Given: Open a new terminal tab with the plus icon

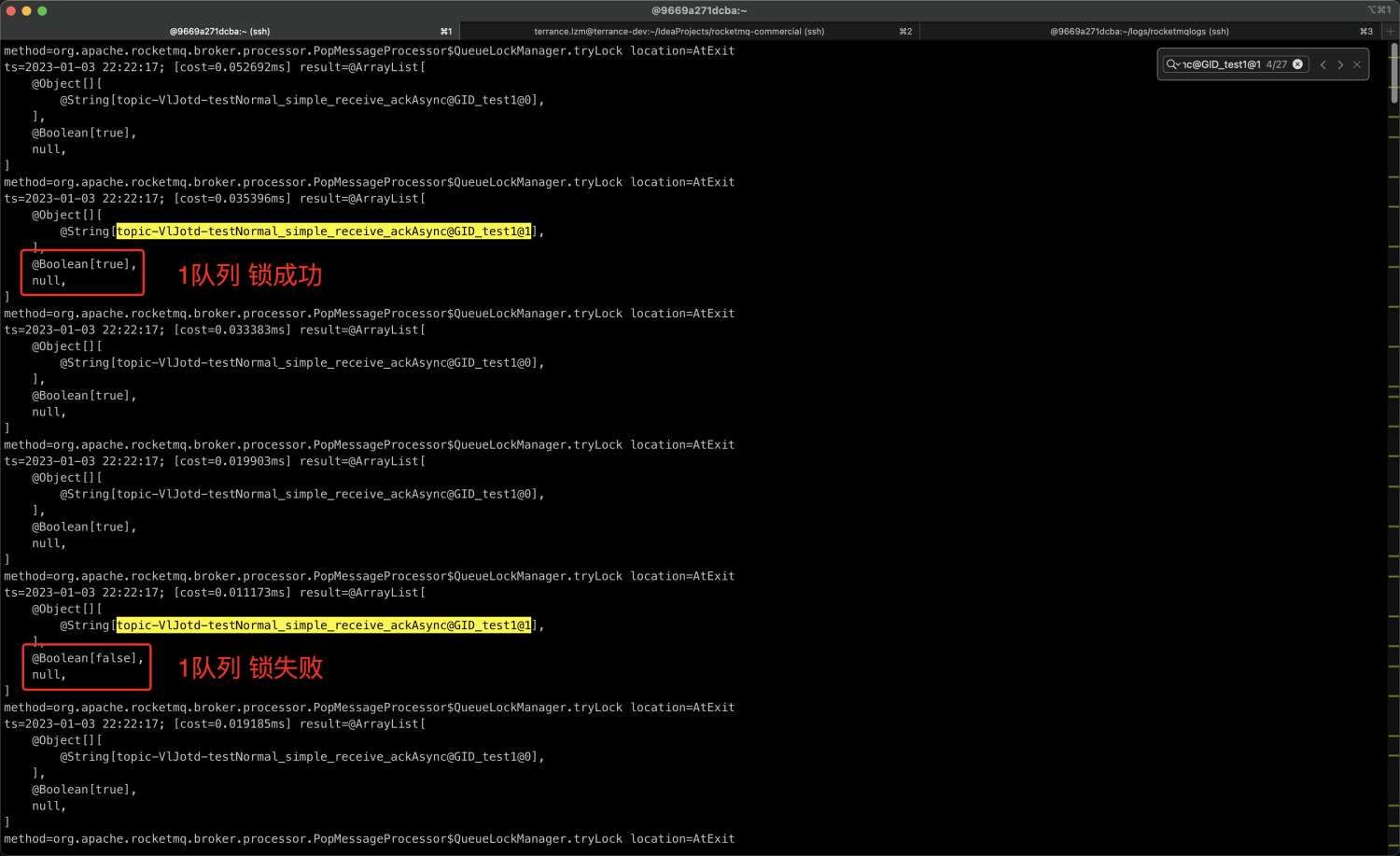Looking at the screenshot, I should (x=1391, y=30).
